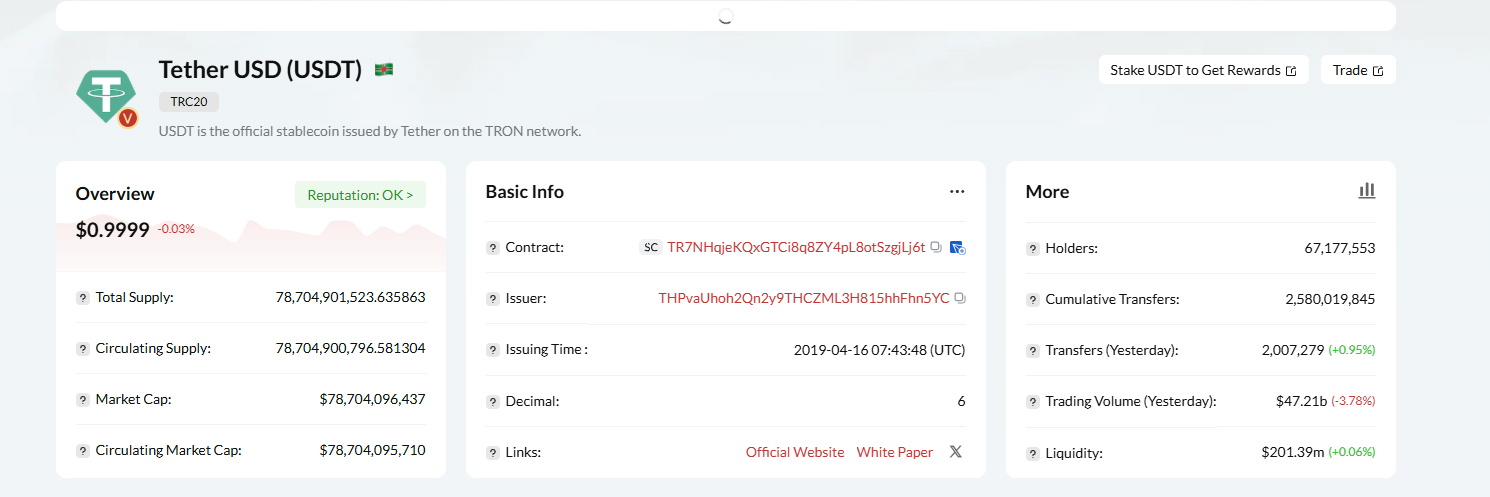Open the Reputation: OK details

coord(360,194)
